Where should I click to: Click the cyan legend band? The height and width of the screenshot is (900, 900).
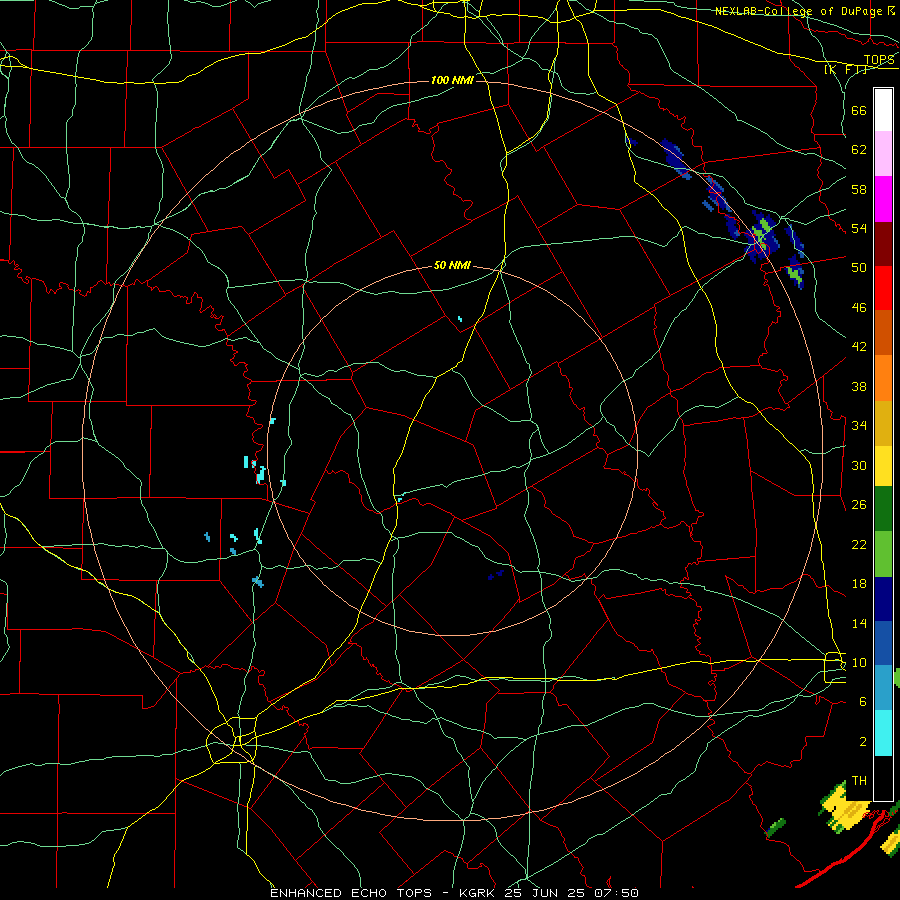pos(883,733)
